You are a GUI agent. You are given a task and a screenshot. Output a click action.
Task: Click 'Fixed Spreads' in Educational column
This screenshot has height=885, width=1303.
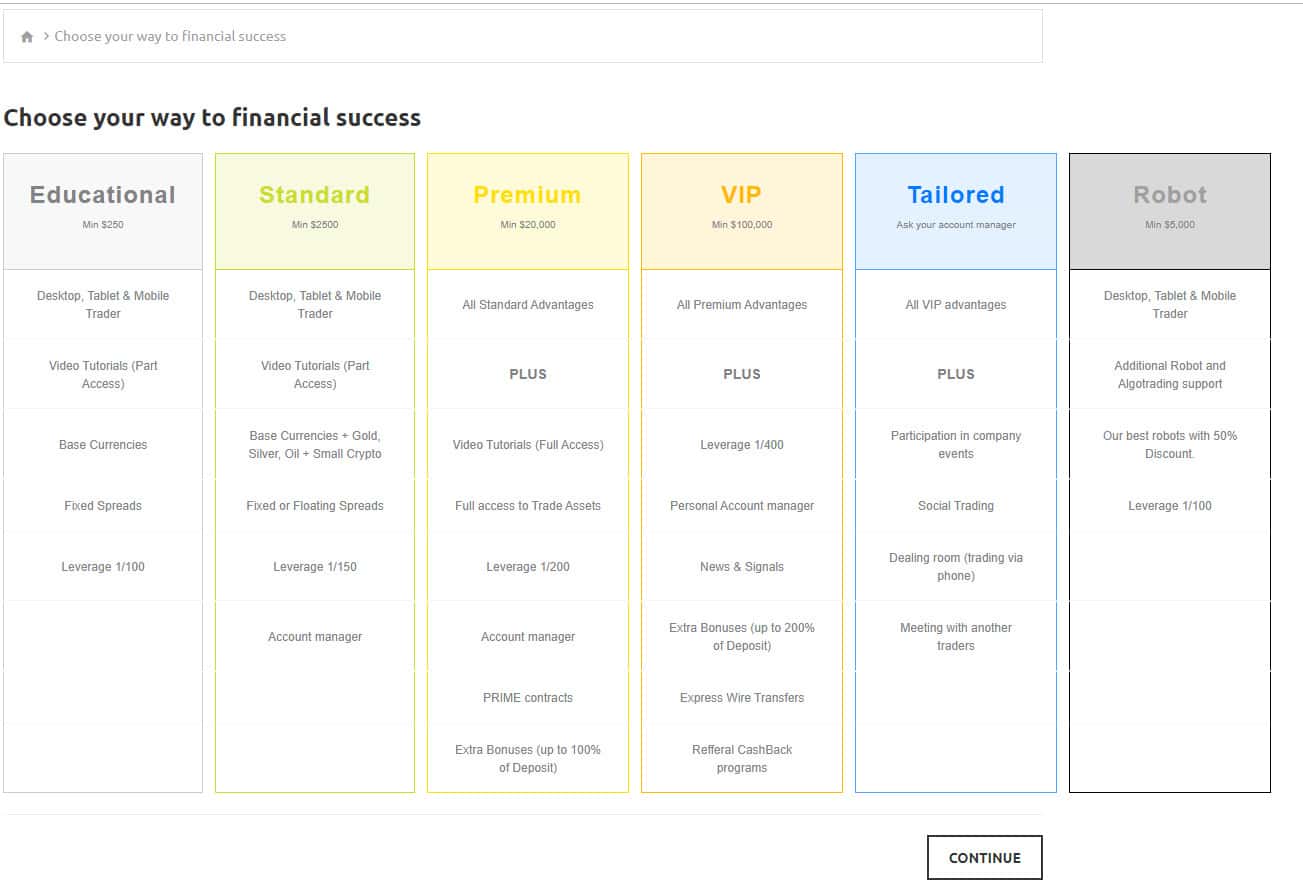[103, 506]
